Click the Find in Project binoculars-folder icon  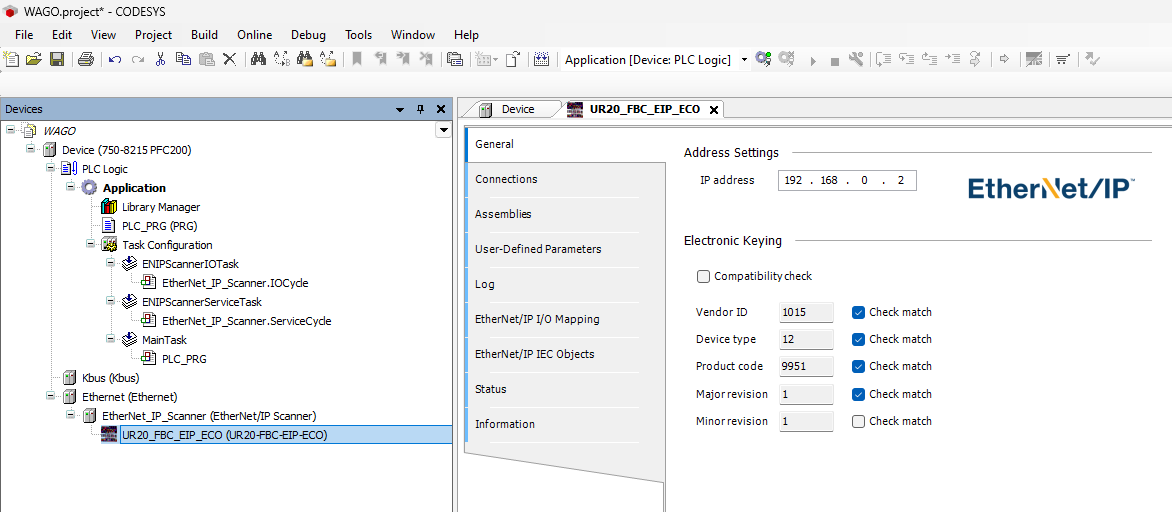click(x=304, y=59)
